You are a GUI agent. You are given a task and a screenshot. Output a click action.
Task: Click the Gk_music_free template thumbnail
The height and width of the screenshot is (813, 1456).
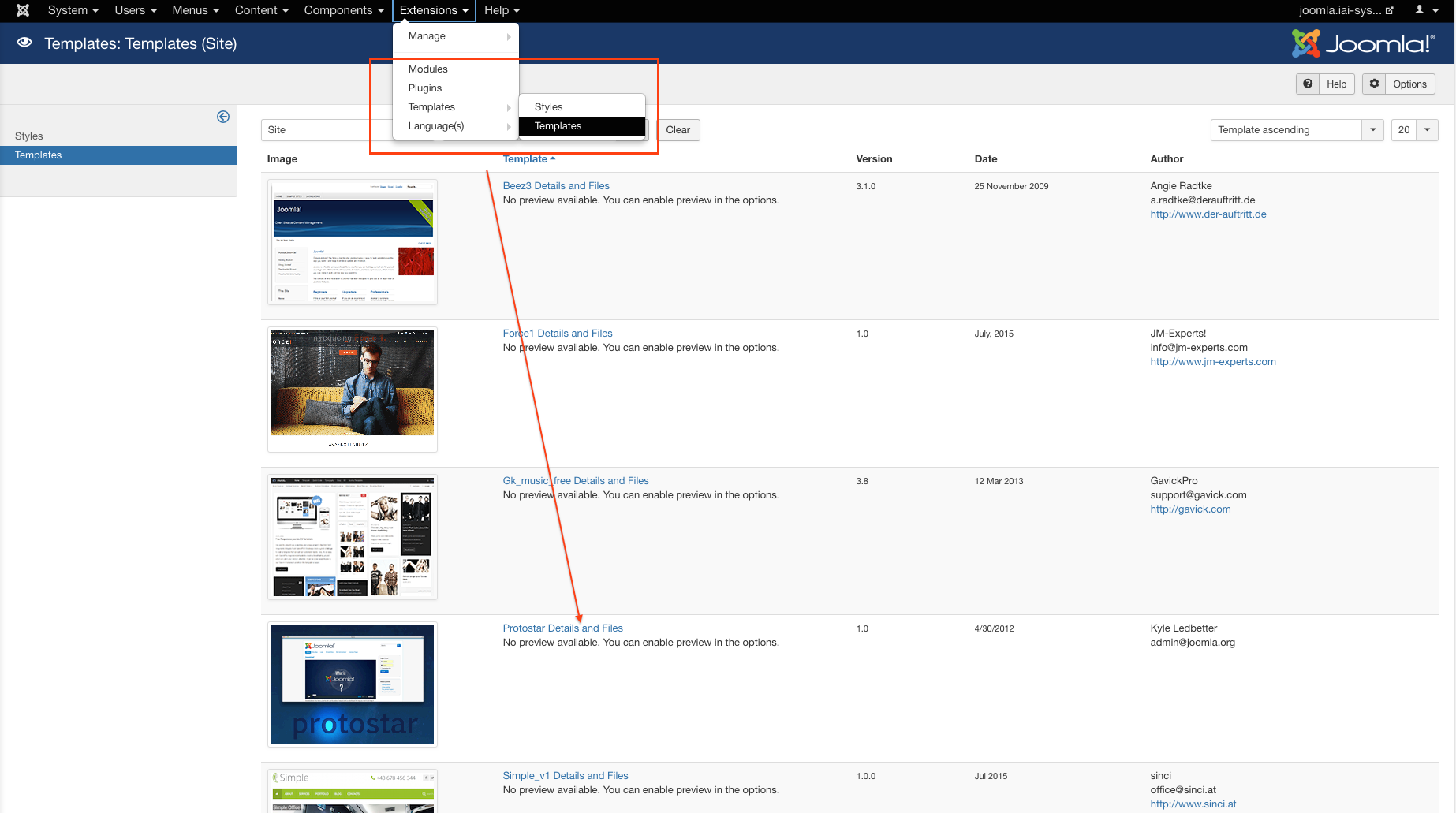point(353,537)
